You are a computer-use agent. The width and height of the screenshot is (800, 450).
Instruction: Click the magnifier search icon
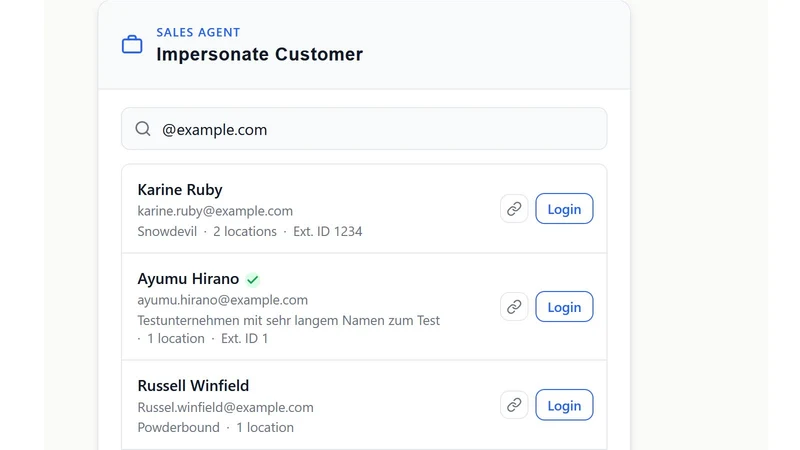[x=143, y=129]
